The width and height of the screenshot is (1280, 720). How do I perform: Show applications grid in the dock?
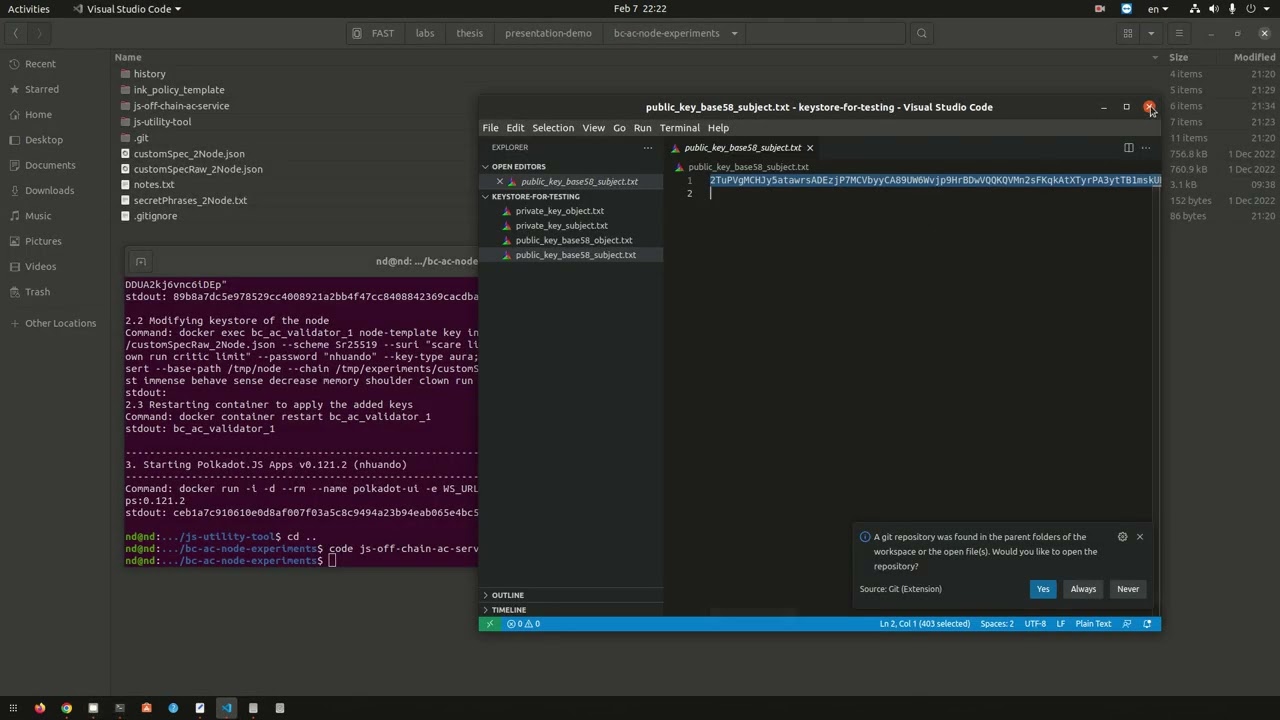pyautogui.click(x=13, y=708)
